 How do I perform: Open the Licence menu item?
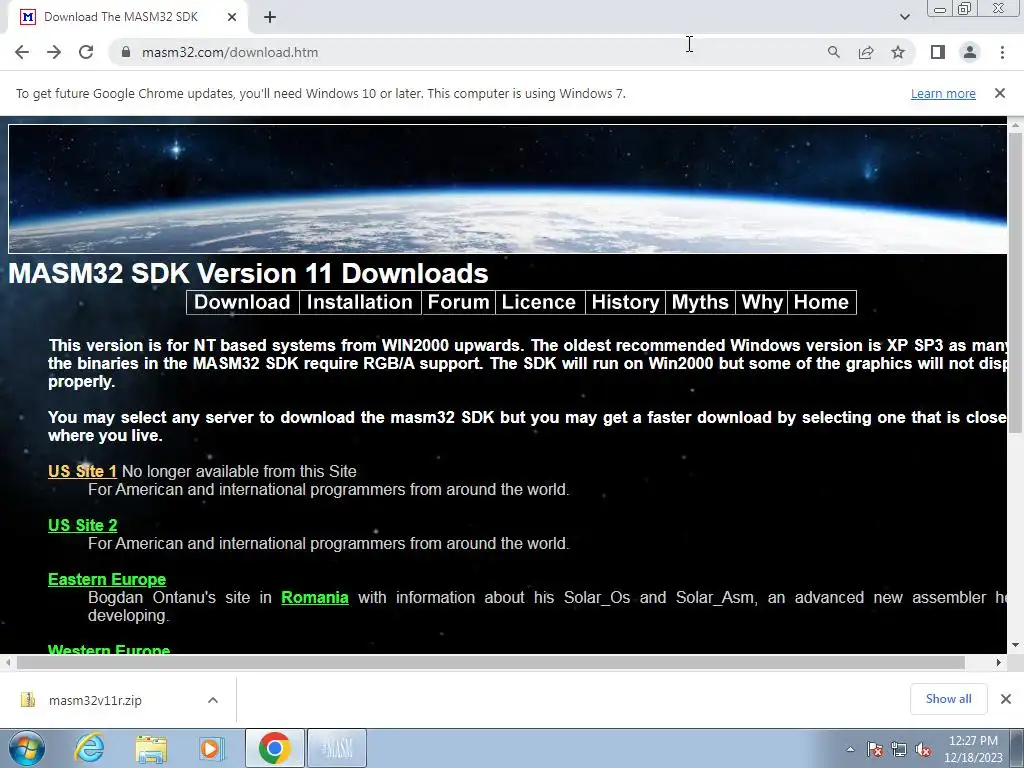(539, 302)
